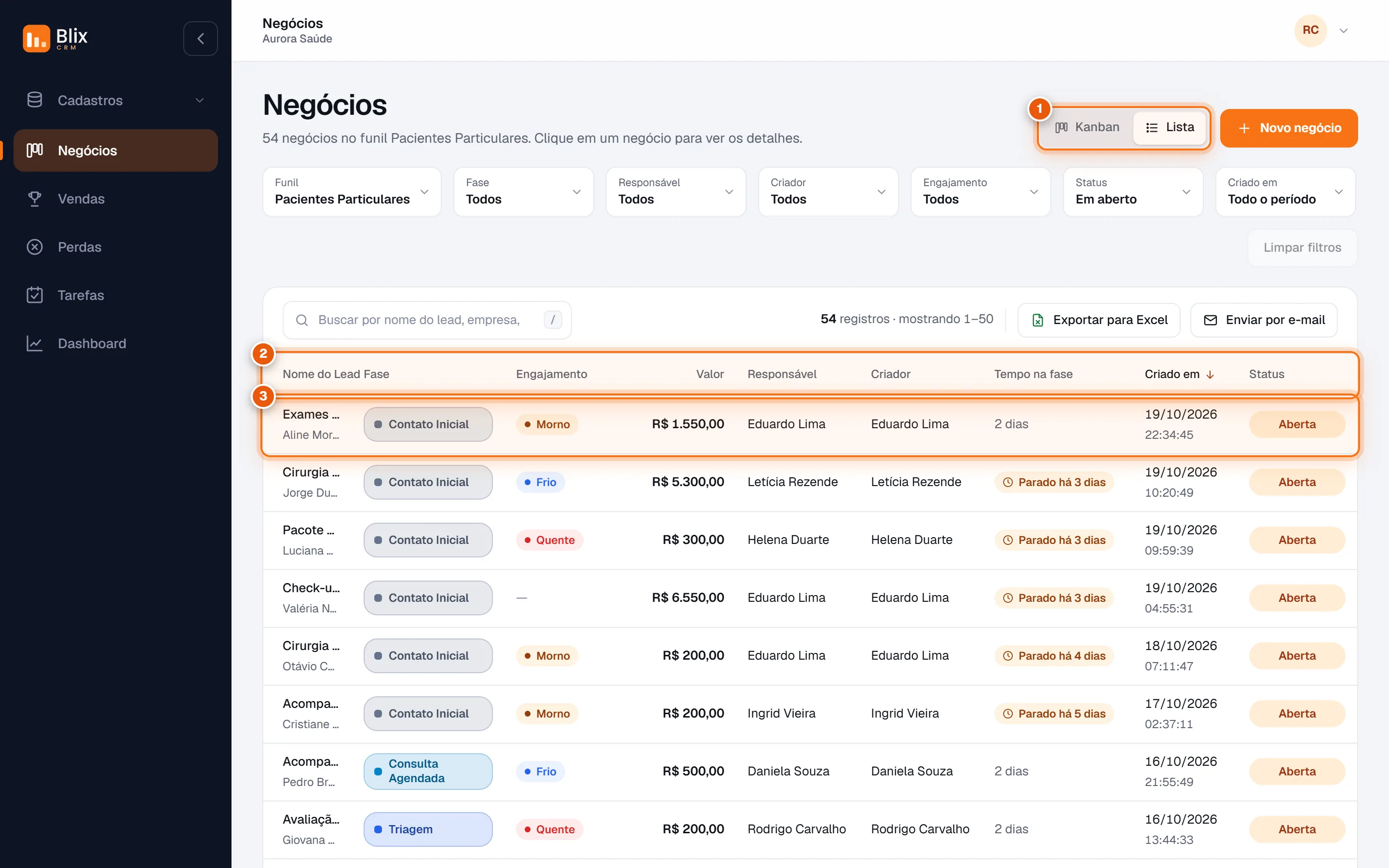Viewport: 1389px width, 868px height.
Task: Click Novo negócio button
Action: click(x=1289, y=128)
